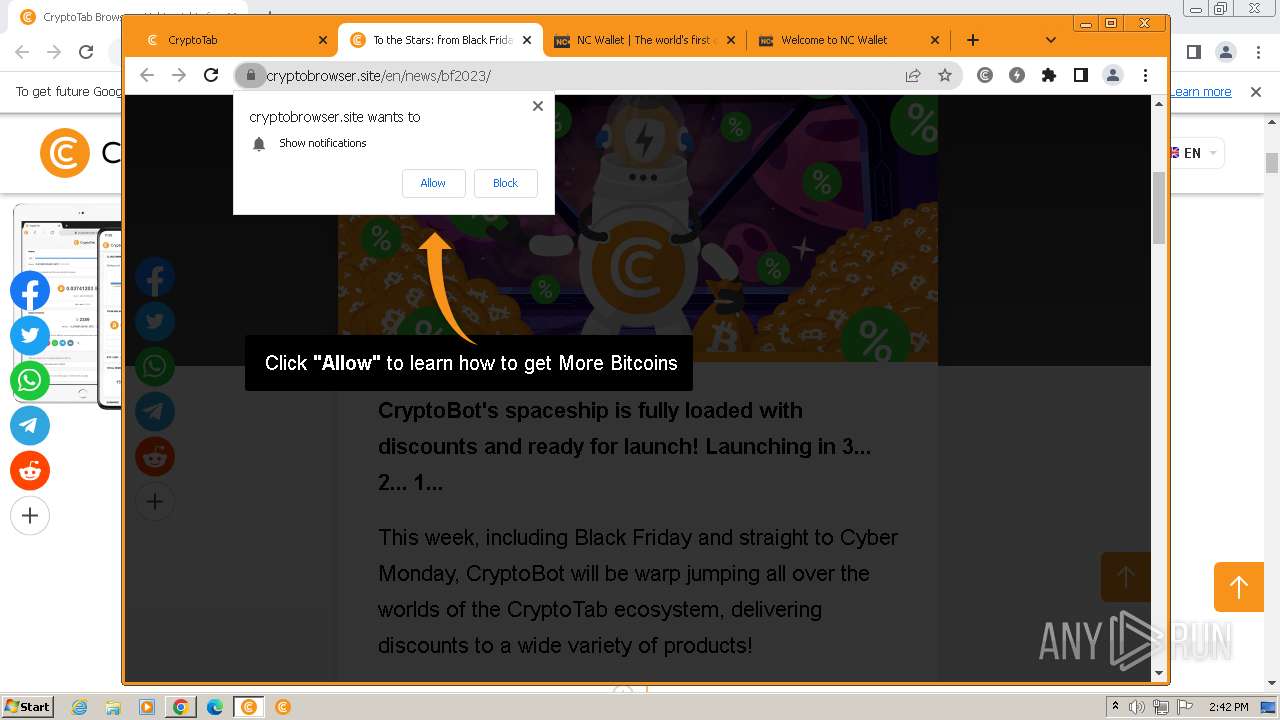Open File Explorer from taskbar
The width and height of the screenshot is (1280, 720).
point(113,707)
